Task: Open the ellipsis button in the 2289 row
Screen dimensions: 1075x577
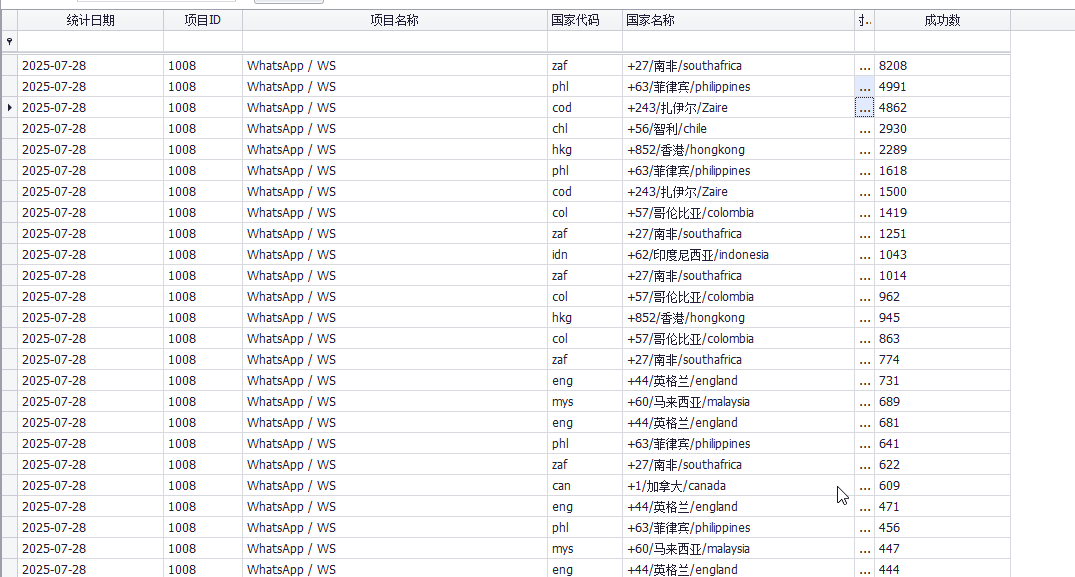Action: pyautogui.click(x=865, y=149)
